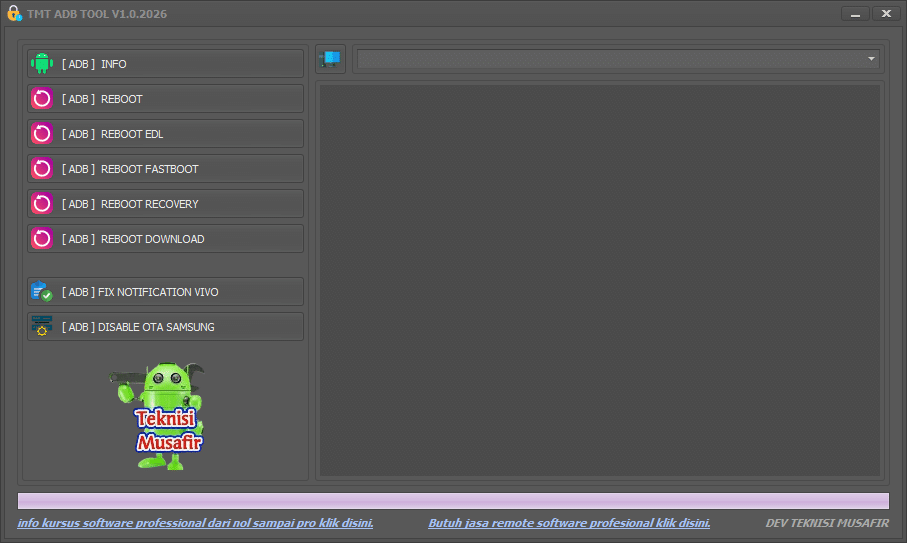Viewport: 907px width, 543px height.
Task: Execute [ADB] DISABLE OTA SAMSUNG
Action: [165, 327]
